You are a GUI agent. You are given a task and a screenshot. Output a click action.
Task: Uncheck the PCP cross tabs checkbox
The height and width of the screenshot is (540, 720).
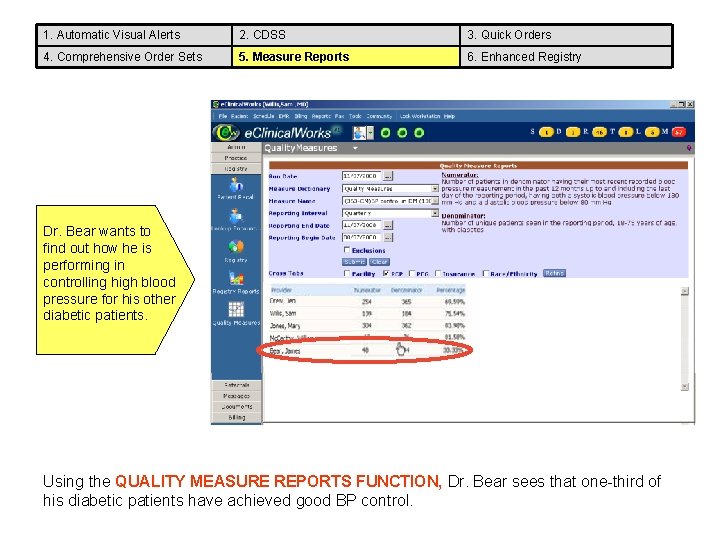point(386,273)
